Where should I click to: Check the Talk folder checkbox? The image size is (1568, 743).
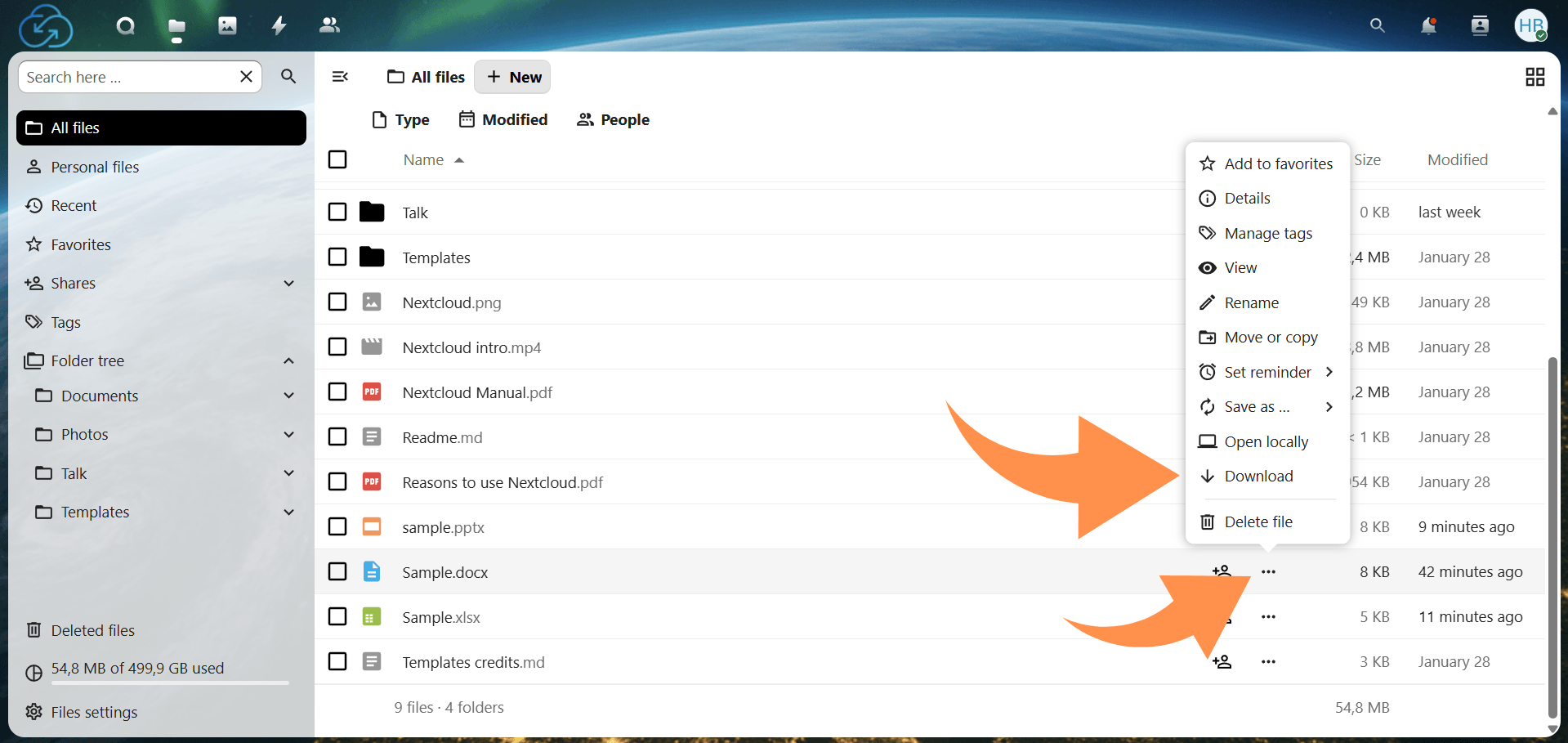coord(337,212)
